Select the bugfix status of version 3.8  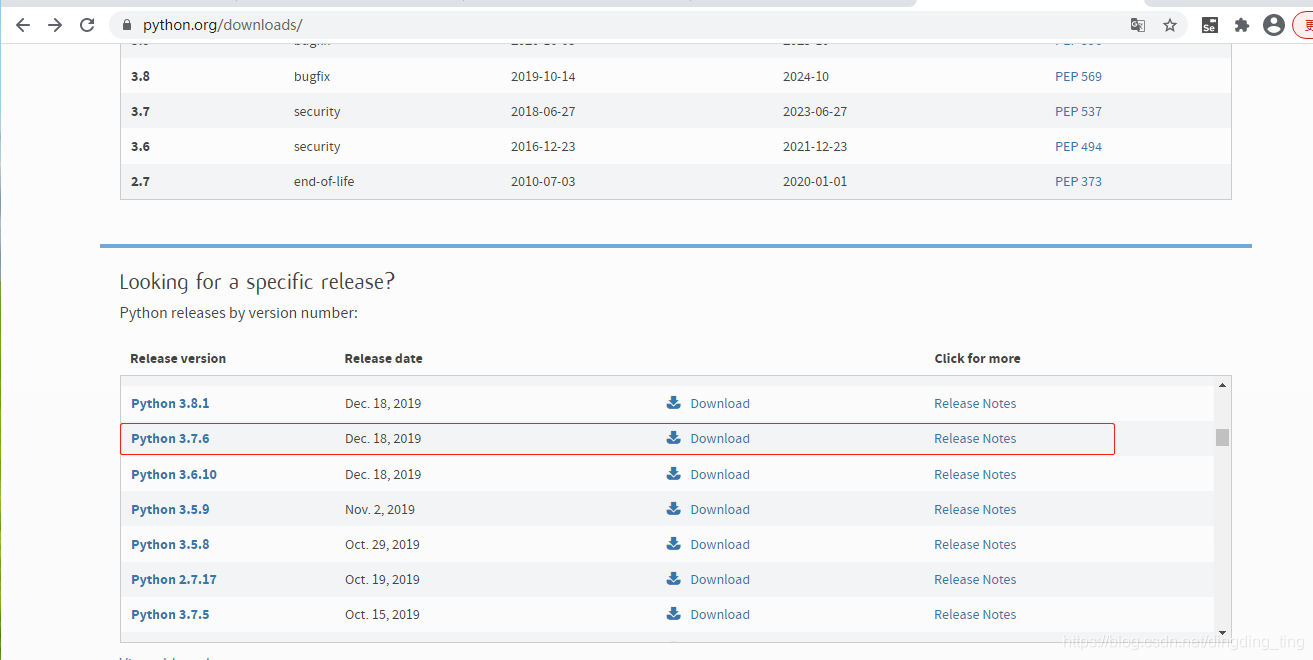coord(312,76)
